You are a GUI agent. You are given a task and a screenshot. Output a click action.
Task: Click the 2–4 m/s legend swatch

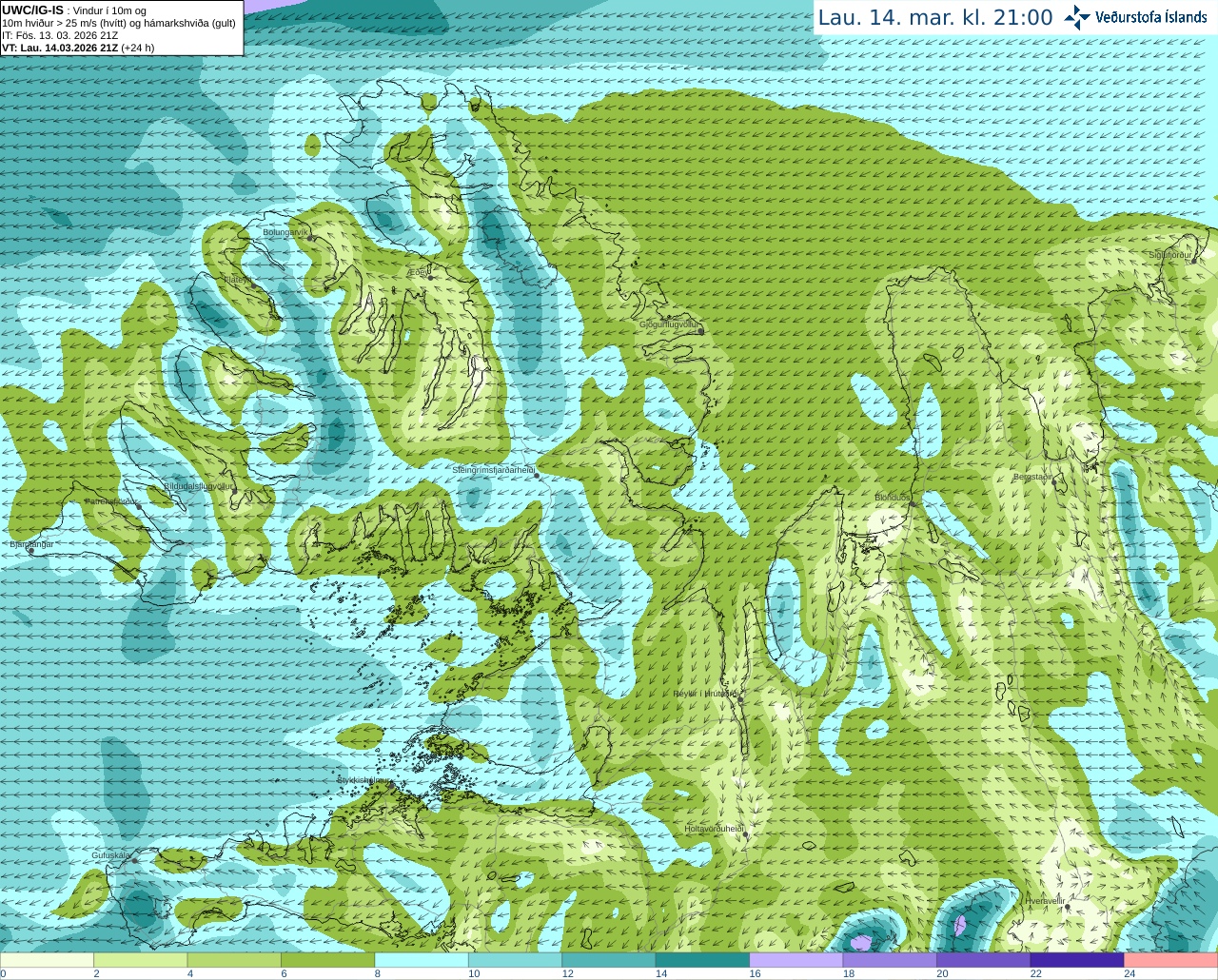[141, 960]
